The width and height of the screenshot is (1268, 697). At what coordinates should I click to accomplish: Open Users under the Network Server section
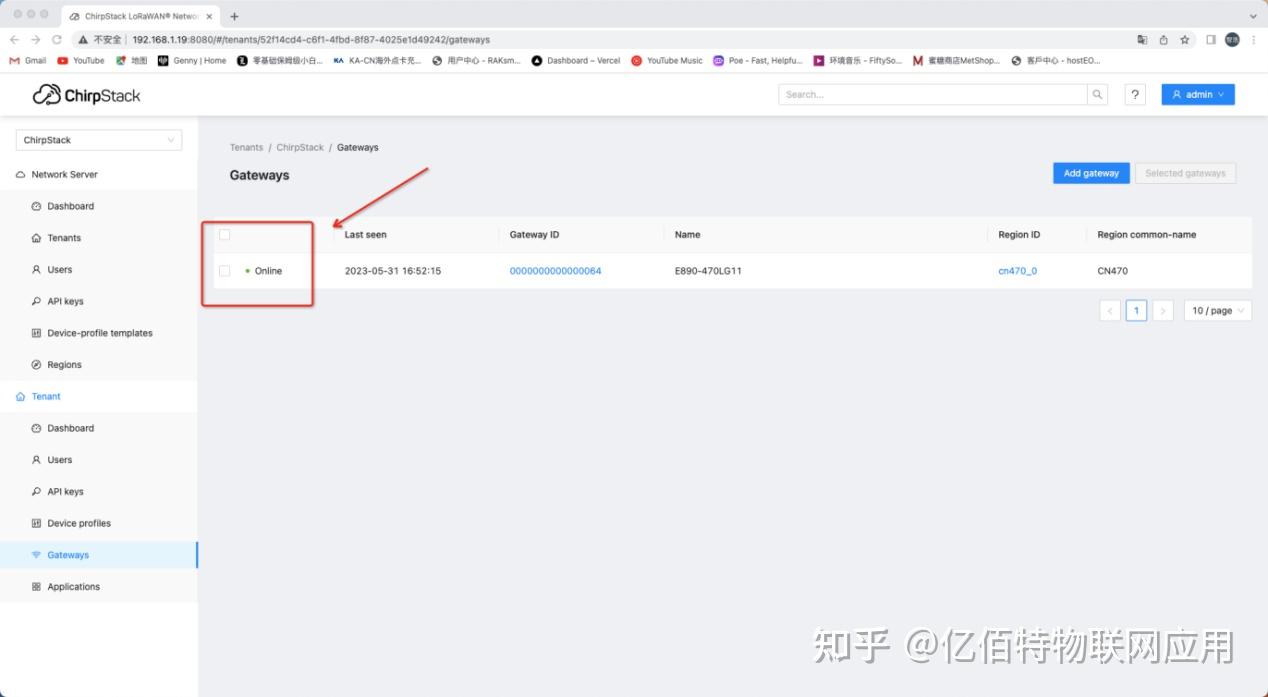[60, 269]
